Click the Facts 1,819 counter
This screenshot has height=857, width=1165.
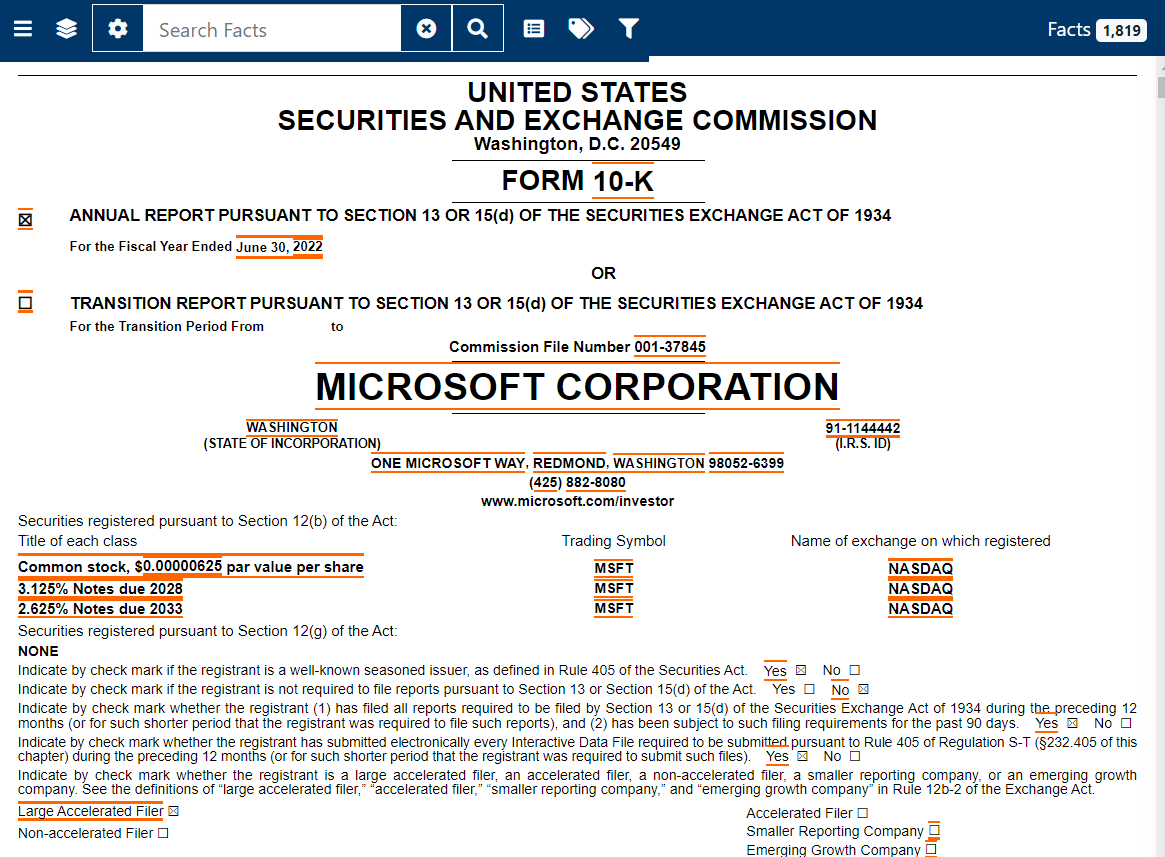tap(1096, 30)
